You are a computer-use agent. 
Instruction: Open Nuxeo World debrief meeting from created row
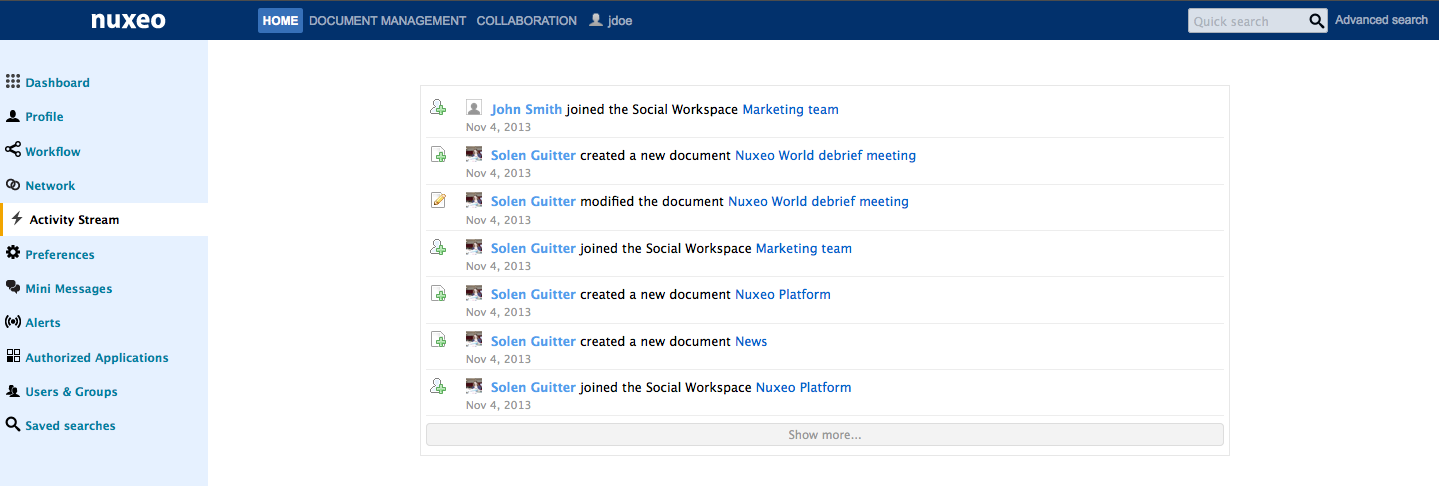pos(825,155)
